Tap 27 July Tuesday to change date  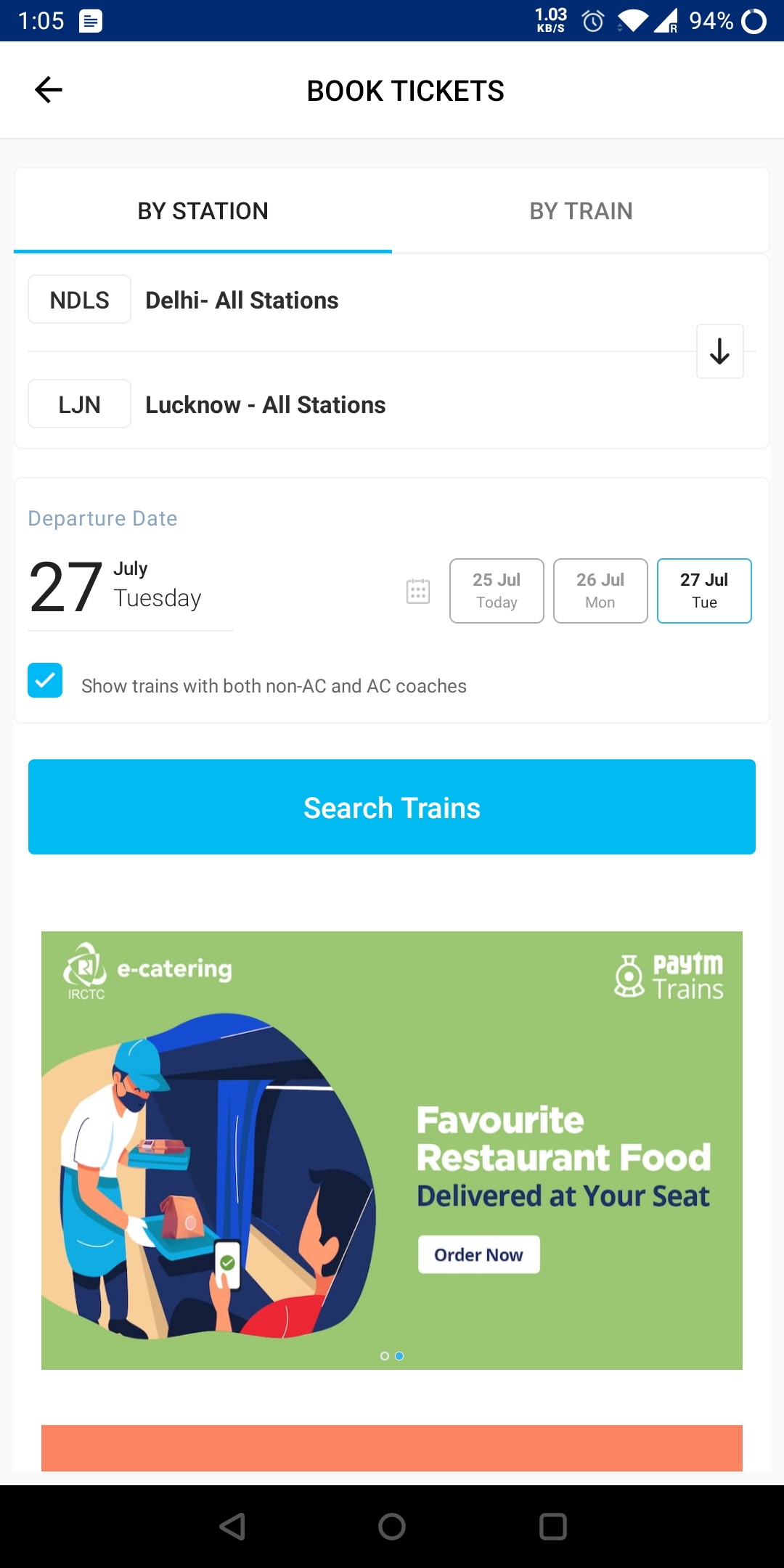coord(116,587)
